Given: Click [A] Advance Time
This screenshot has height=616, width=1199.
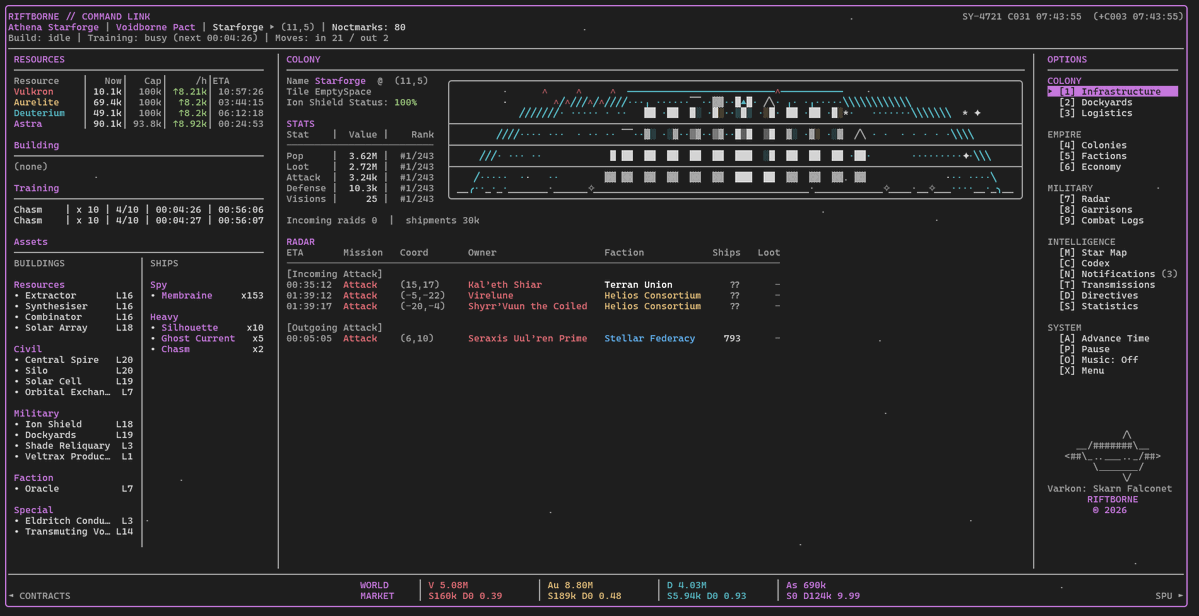Looking at the screenshot, I should 1104,338.
